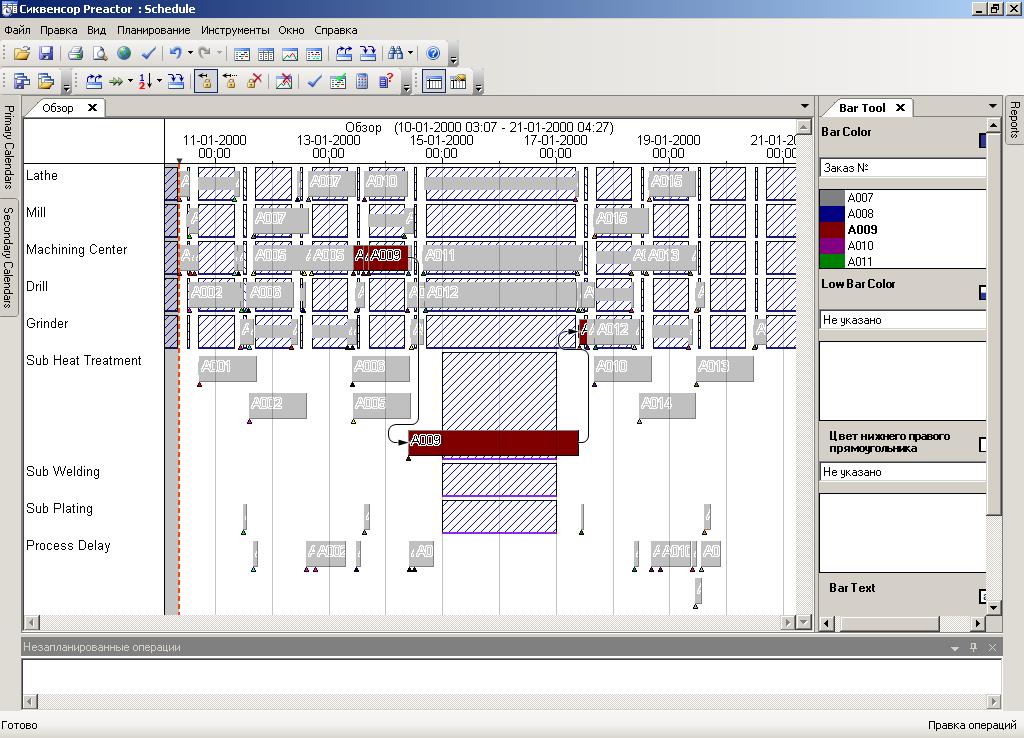Select the A014 bar in Sub Heat Treatment
The height and width of the screenshot is (738, 1024).
[x=667, y=405]
